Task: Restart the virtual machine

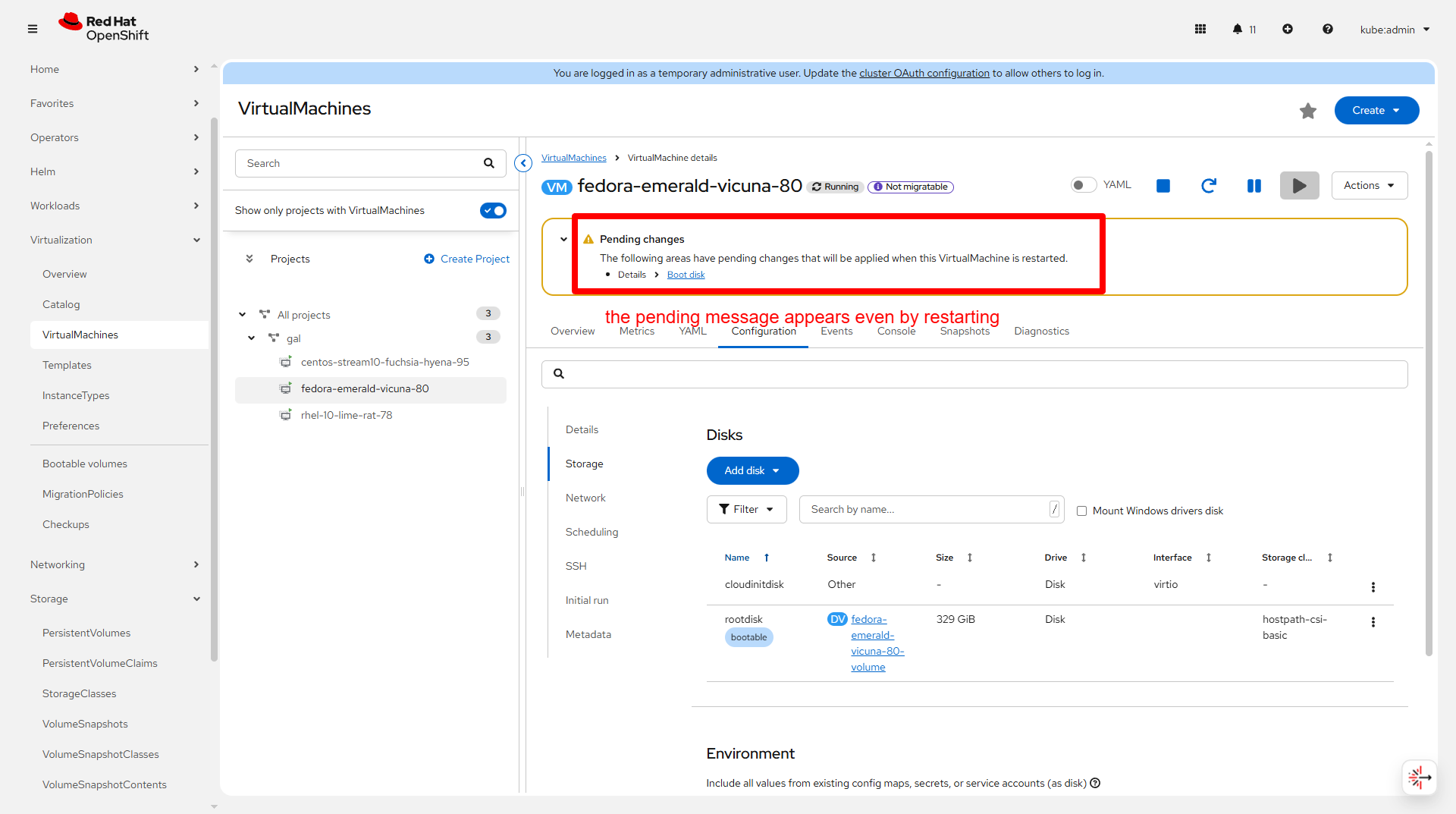Action: tap(1209, 186)
